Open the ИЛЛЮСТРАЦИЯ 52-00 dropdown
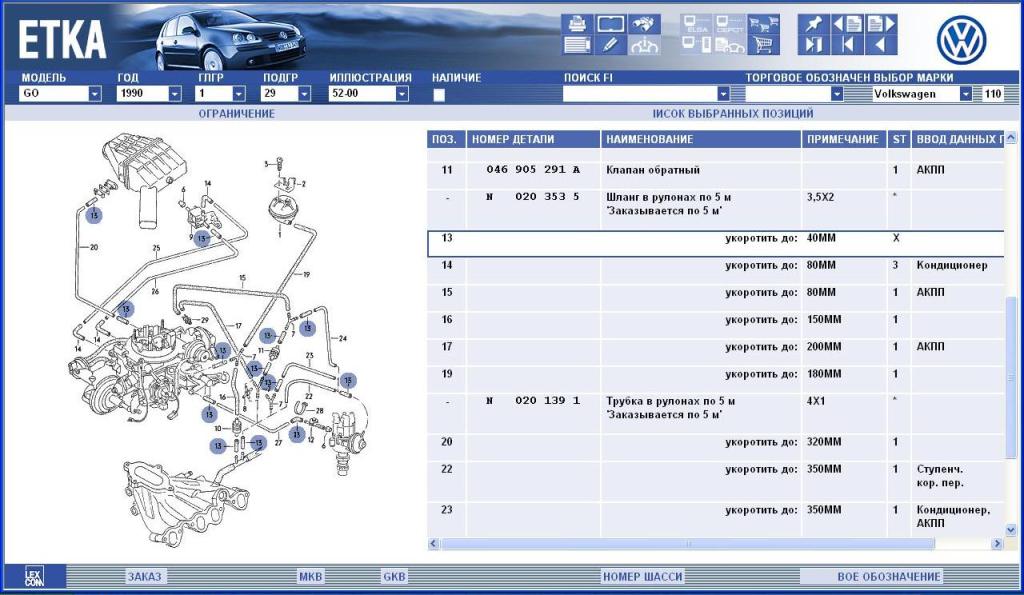Image resolution: width=1024 pixels, height=595 pixels. (x=402, y=94)
